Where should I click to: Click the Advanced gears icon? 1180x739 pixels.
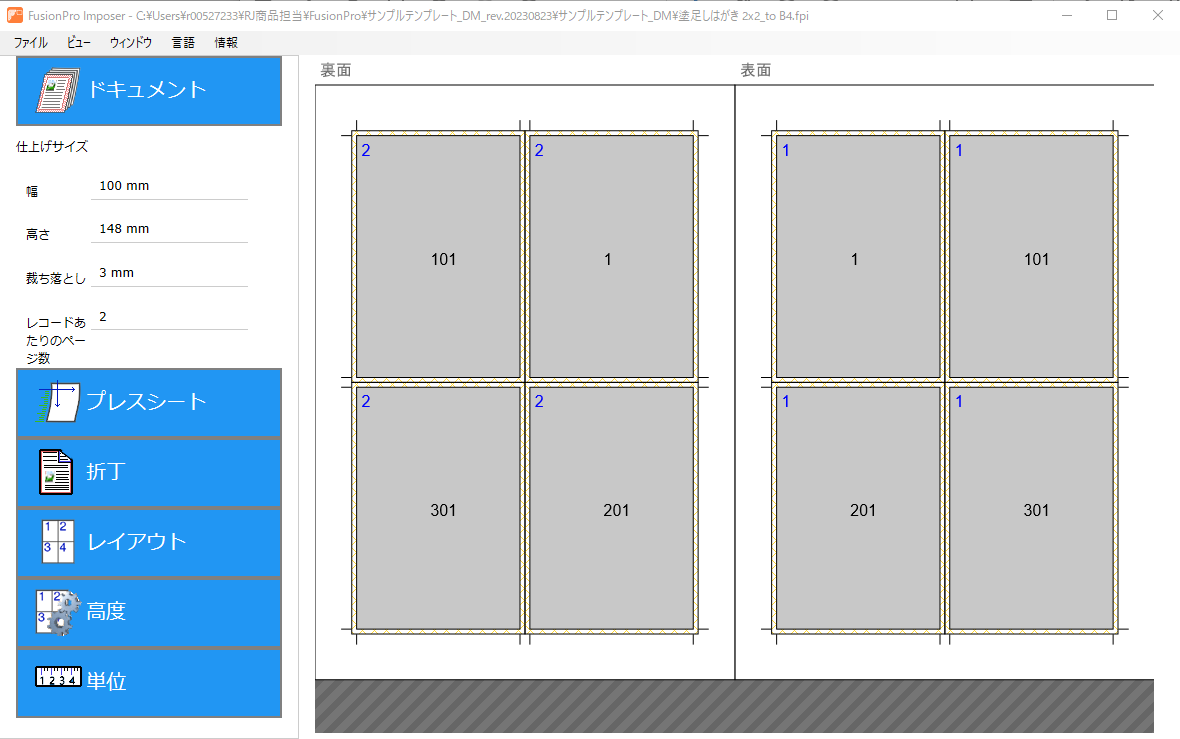56,611
